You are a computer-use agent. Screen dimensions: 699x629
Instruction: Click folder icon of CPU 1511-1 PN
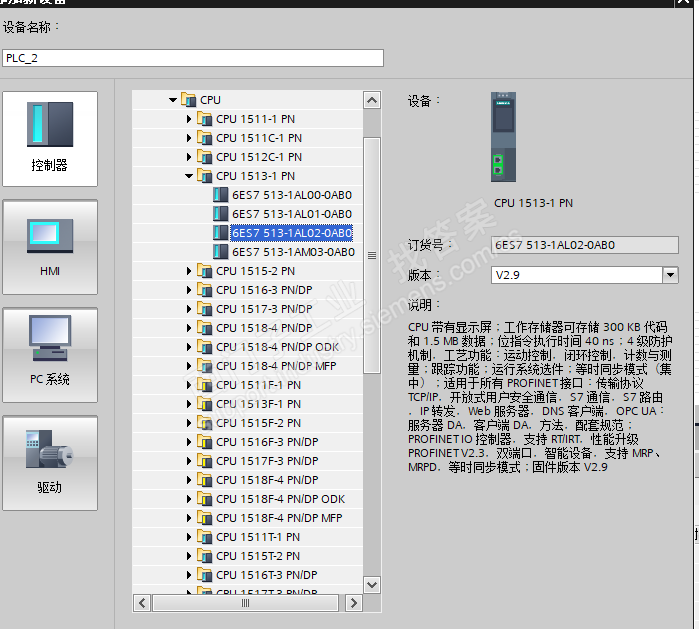tap(205, 119)
